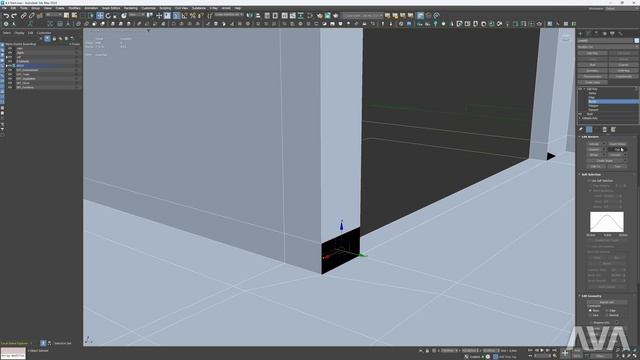
Task: Click the Undo arrow in main toolbar
Action: [x=6, y=16]
